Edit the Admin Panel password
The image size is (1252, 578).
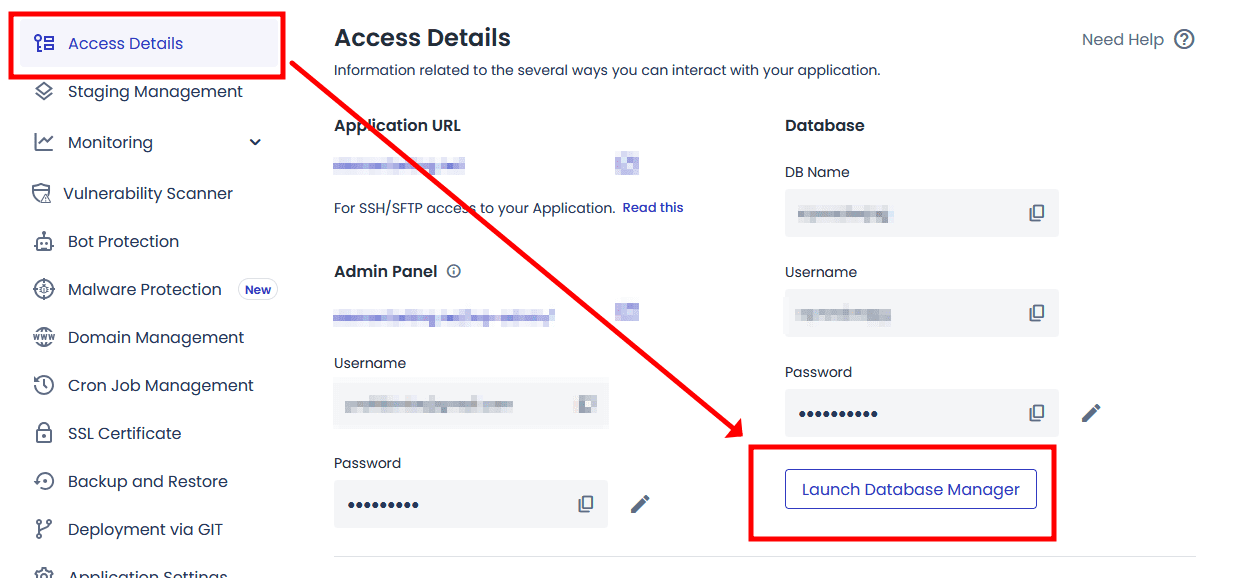tap(640, 504)
